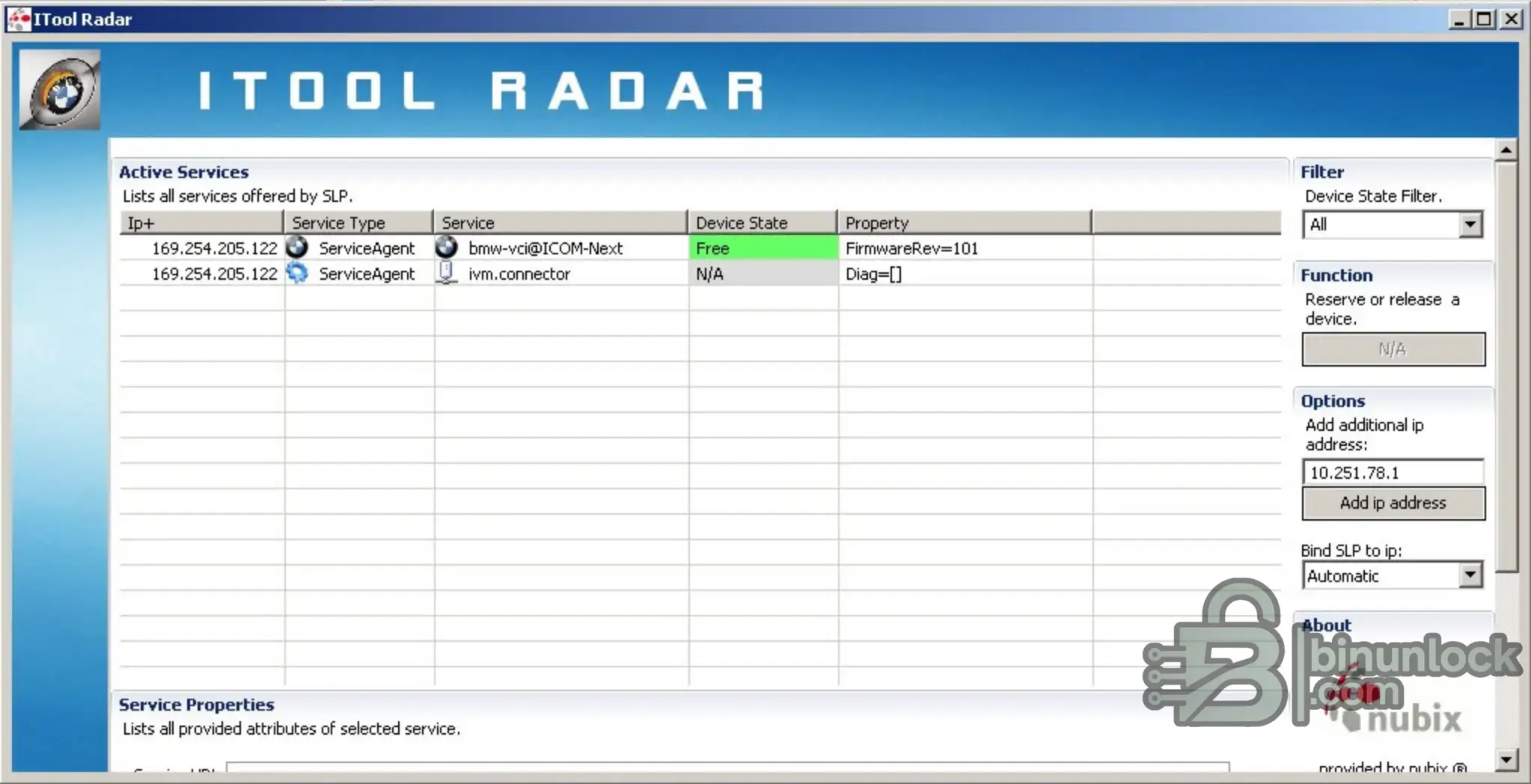Click blue gear icon beside ivm.connector row ServiceAgent

297,273
